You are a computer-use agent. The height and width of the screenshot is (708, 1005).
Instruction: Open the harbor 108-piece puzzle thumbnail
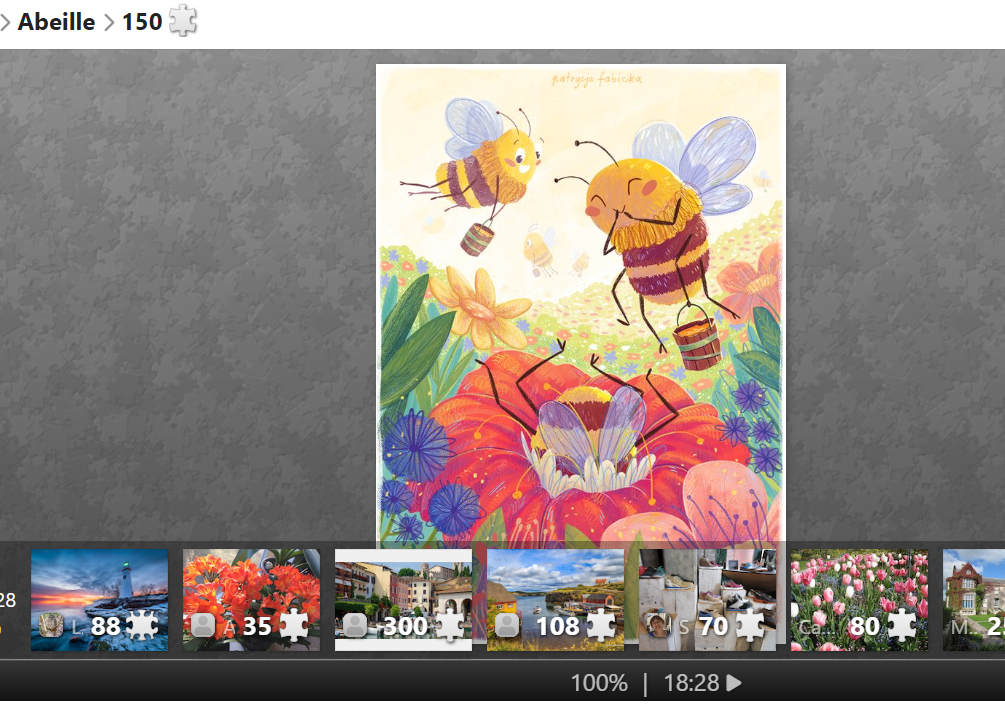pyautogui.click(x=555, y=600)
